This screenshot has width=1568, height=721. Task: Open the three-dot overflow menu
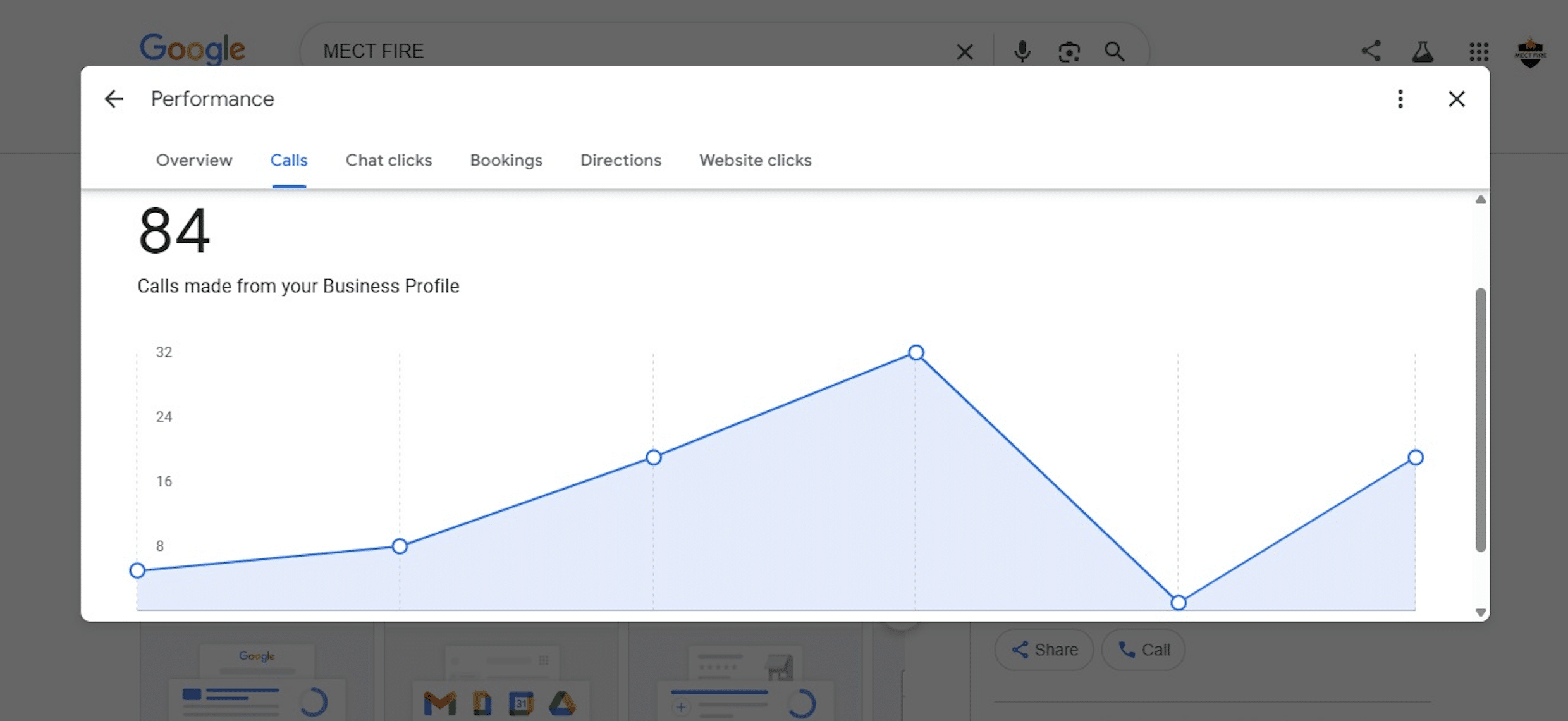(x=1400, y=99)
